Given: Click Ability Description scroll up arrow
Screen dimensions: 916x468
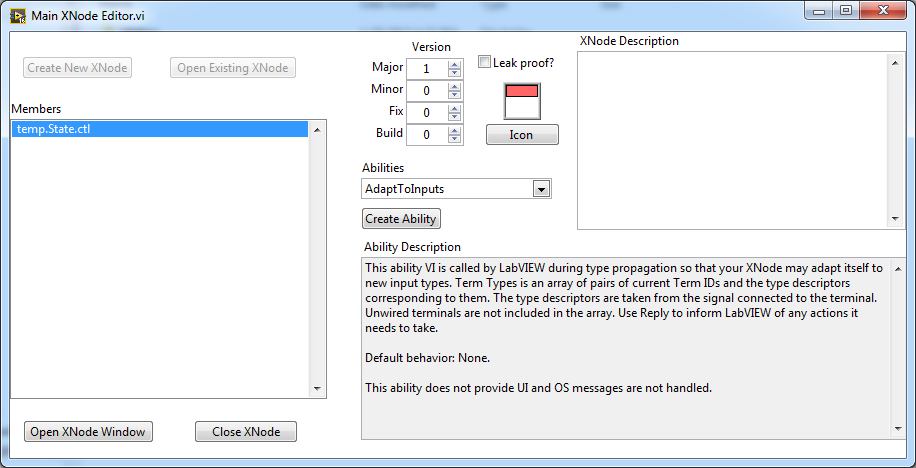Looking at the screenshot, I should 897,268.
